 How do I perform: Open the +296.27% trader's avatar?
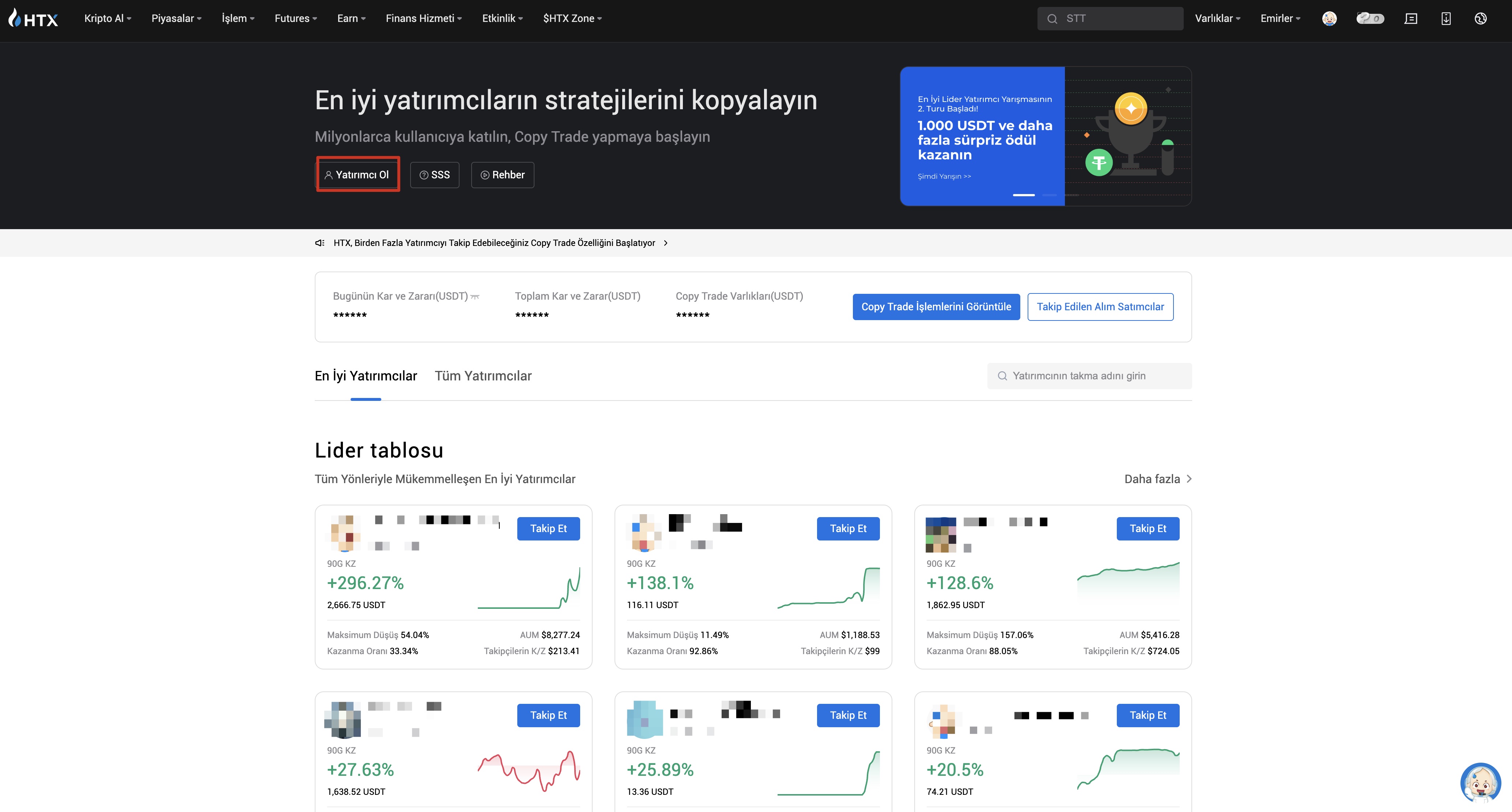pyautogui.click(x=345, y=533)
